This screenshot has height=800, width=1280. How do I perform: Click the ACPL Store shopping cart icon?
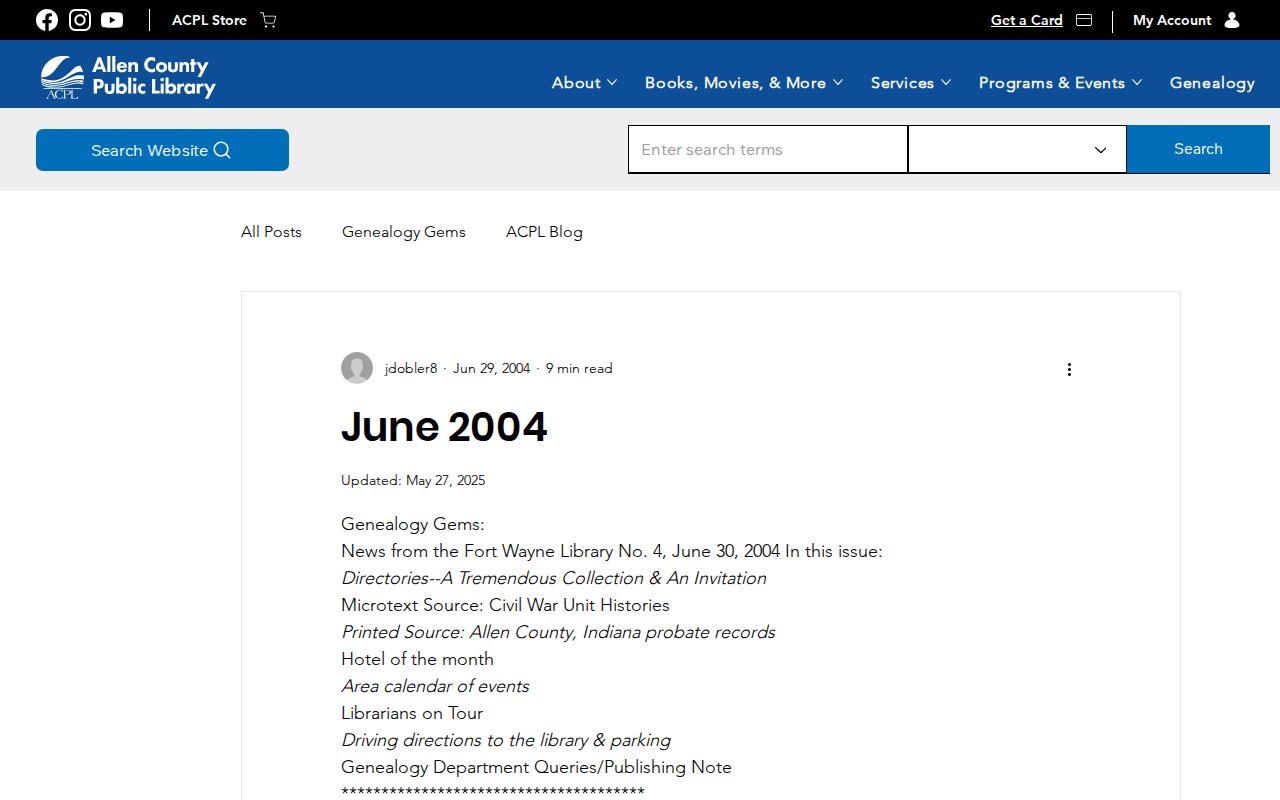click(x=268, y=20)
